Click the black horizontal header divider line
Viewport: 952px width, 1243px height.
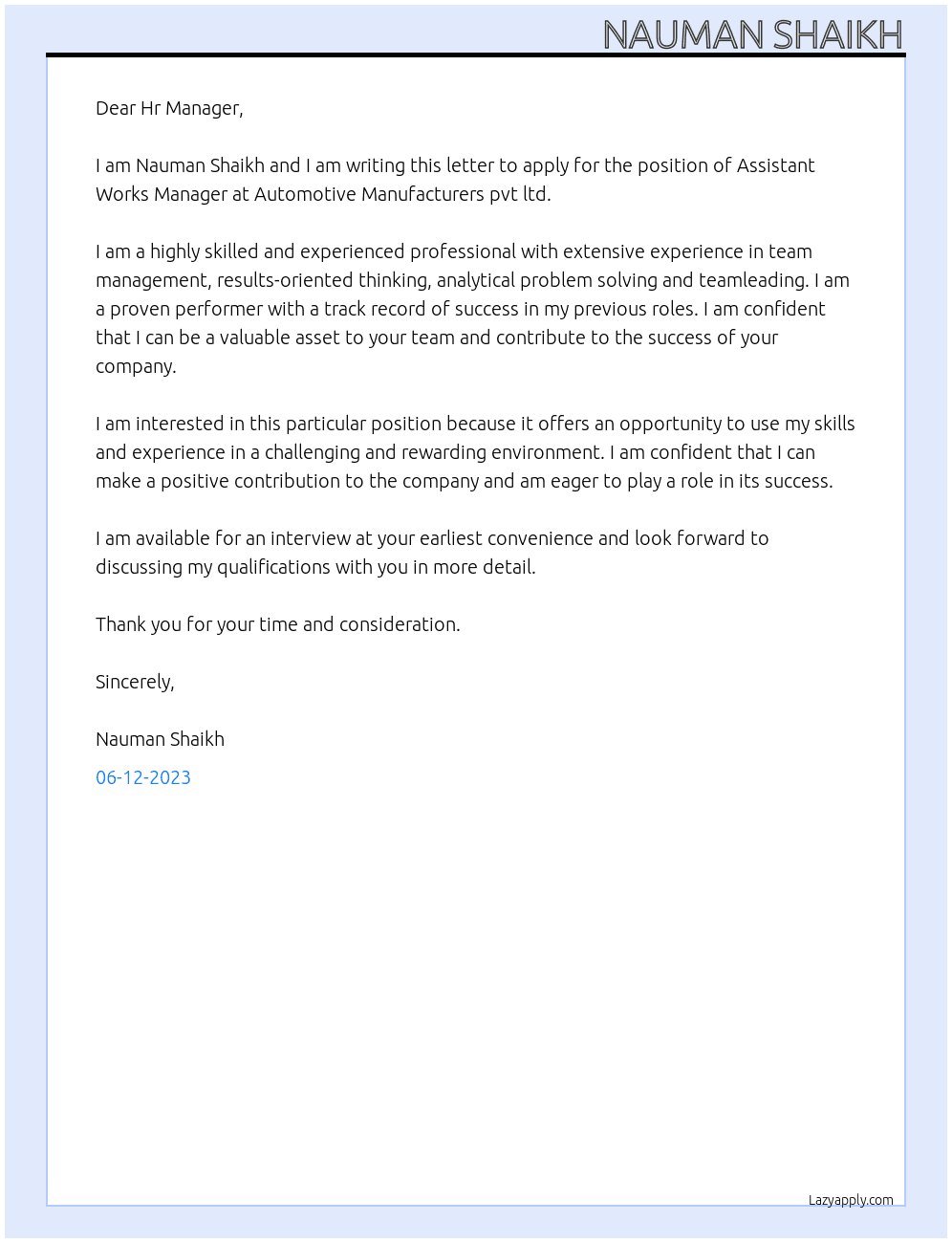click(476, 55)
